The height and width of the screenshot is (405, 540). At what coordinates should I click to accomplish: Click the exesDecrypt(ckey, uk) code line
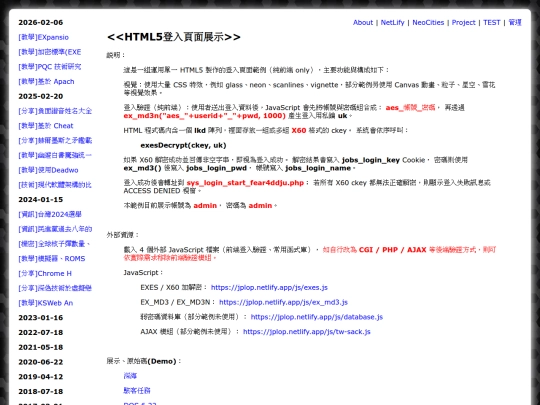(183, 145)
